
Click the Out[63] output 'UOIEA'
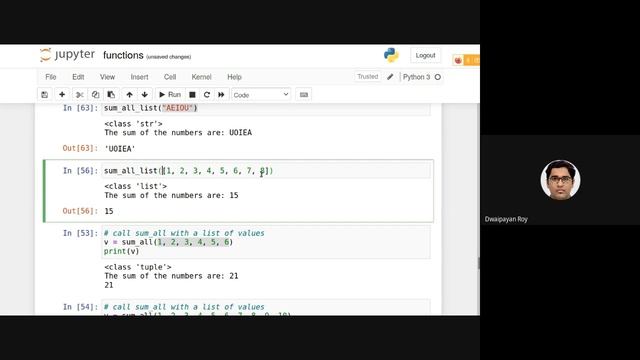click(x=120, y=149)
